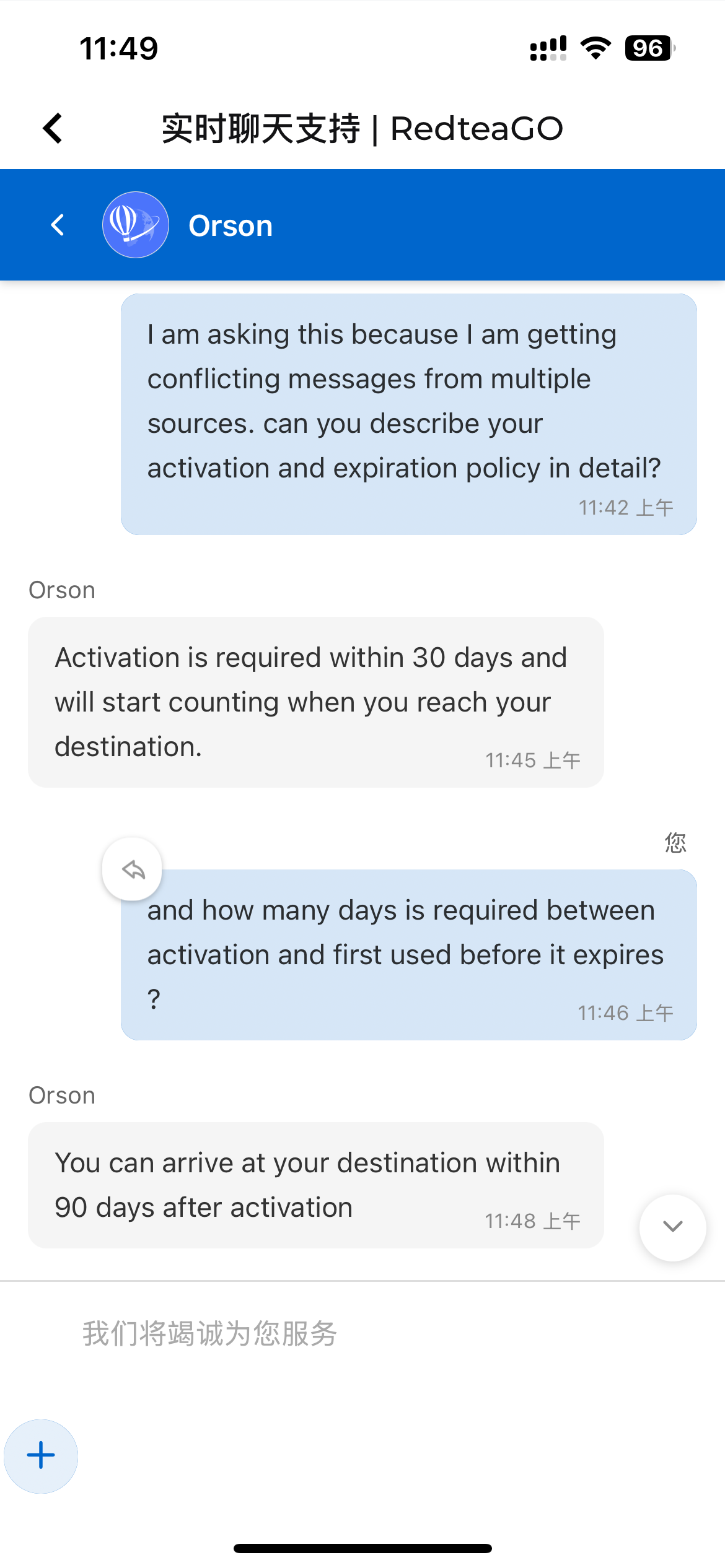This screenshot has height=1568, width=725.
Task: Tap the cellular signal bars icon
Action: (x=548, y=48)
